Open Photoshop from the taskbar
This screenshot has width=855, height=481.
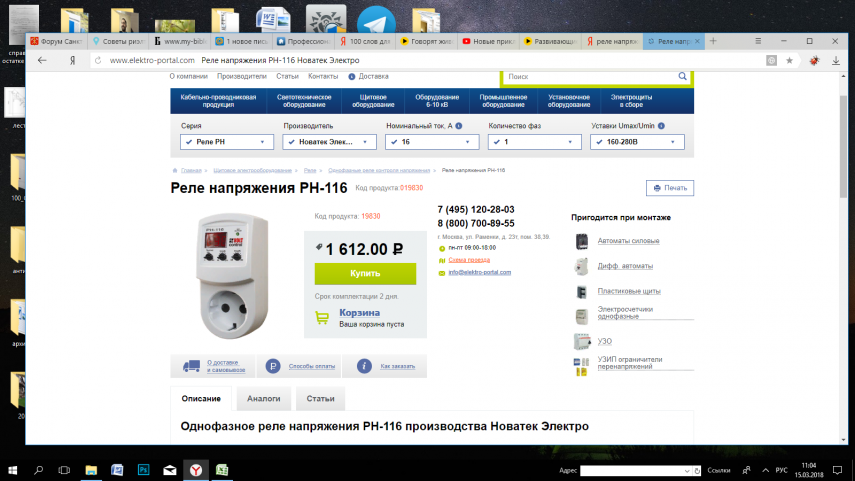(143, 470)
